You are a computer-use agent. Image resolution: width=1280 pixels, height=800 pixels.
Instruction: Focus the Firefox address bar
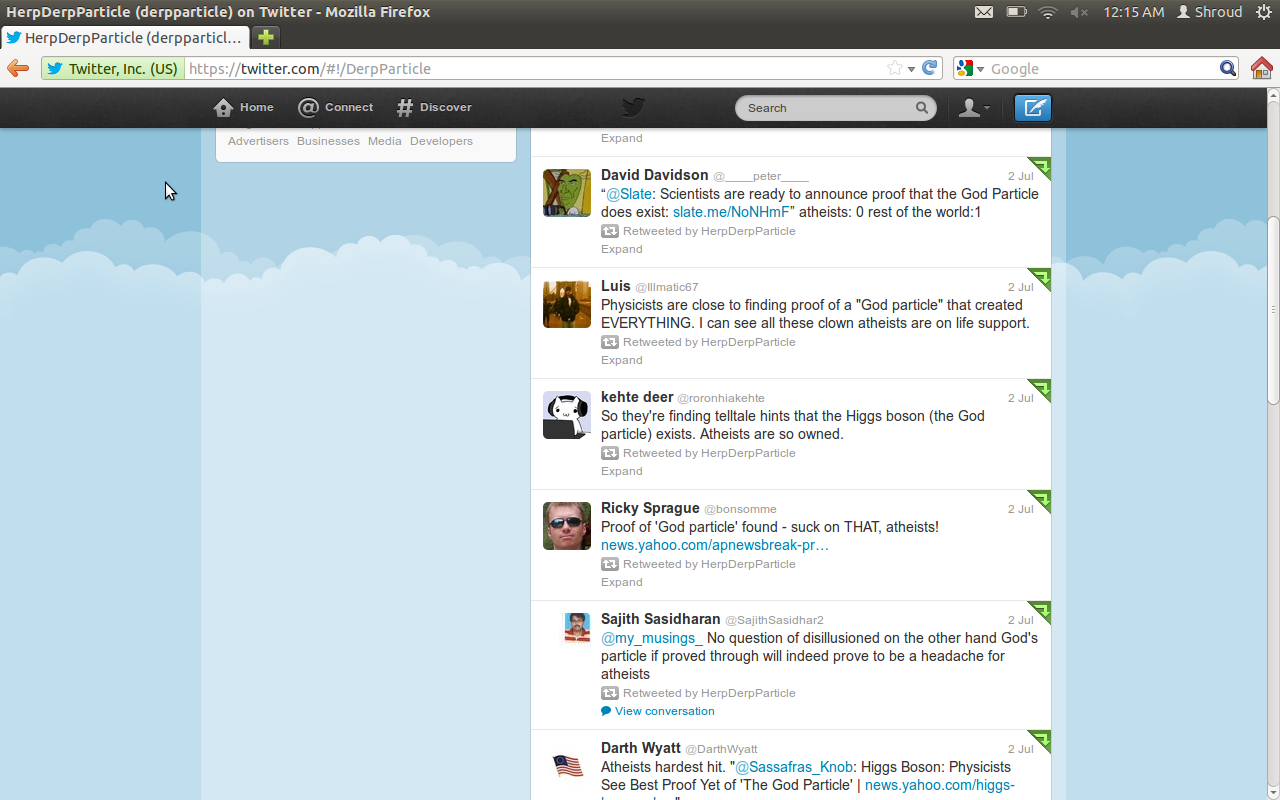point(535,68)
